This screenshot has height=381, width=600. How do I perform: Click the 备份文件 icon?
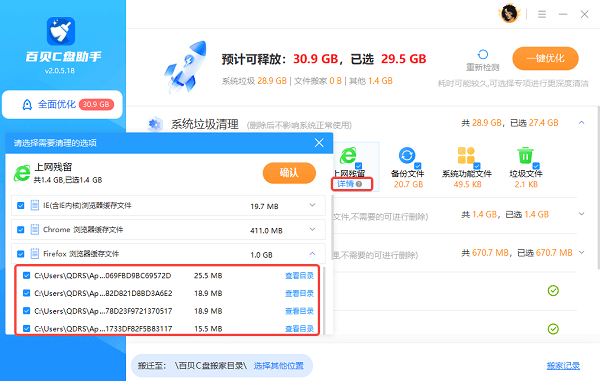407,155
